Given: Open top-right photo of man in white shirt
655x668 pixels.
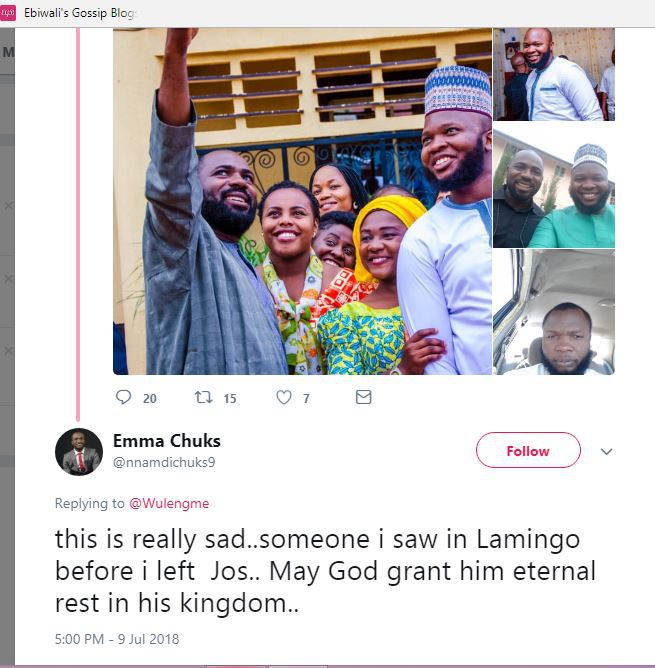Looking at the screenshot, I should (x=554, y=75).
